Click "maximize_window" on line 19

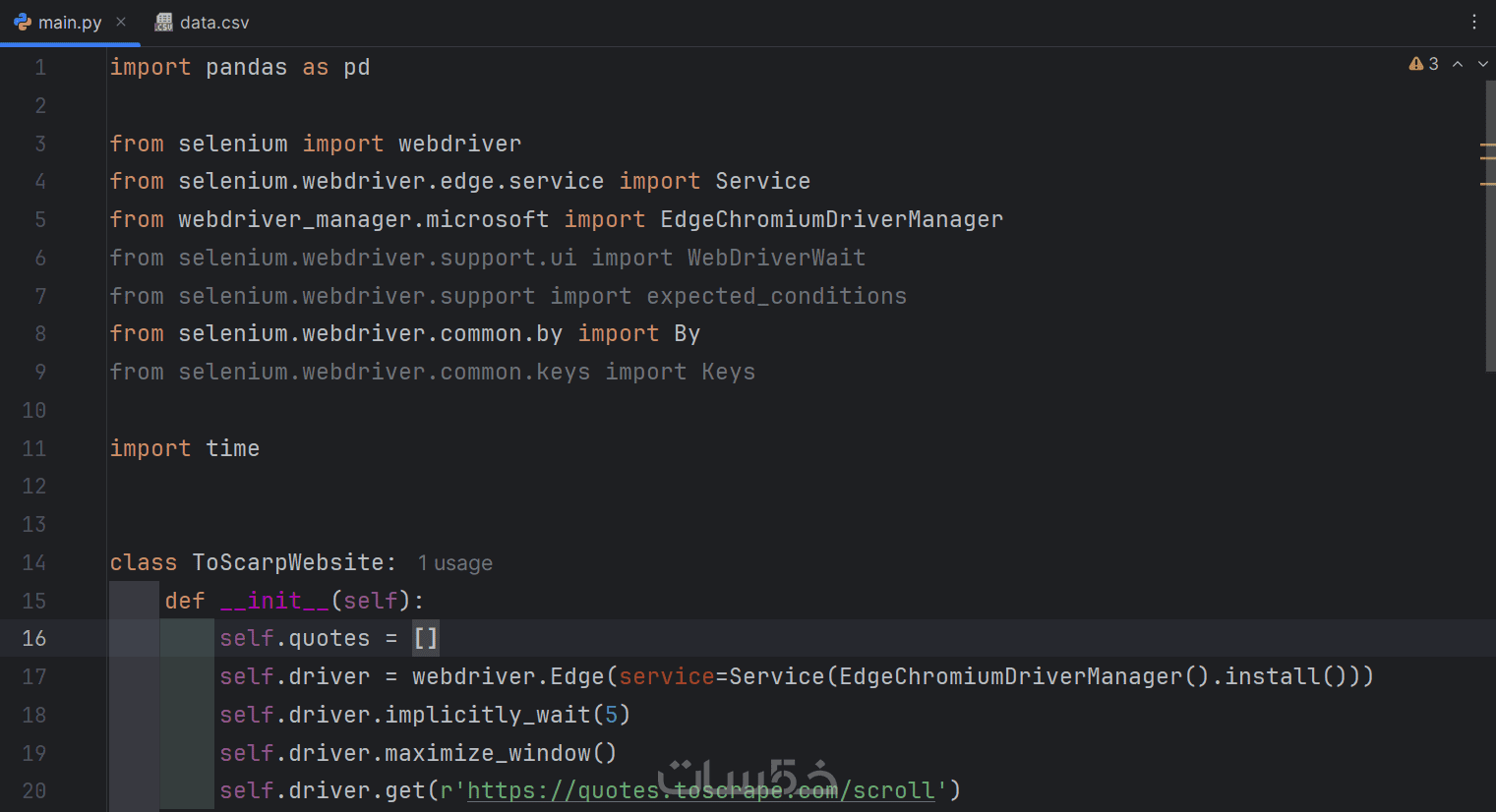point(487,753)
